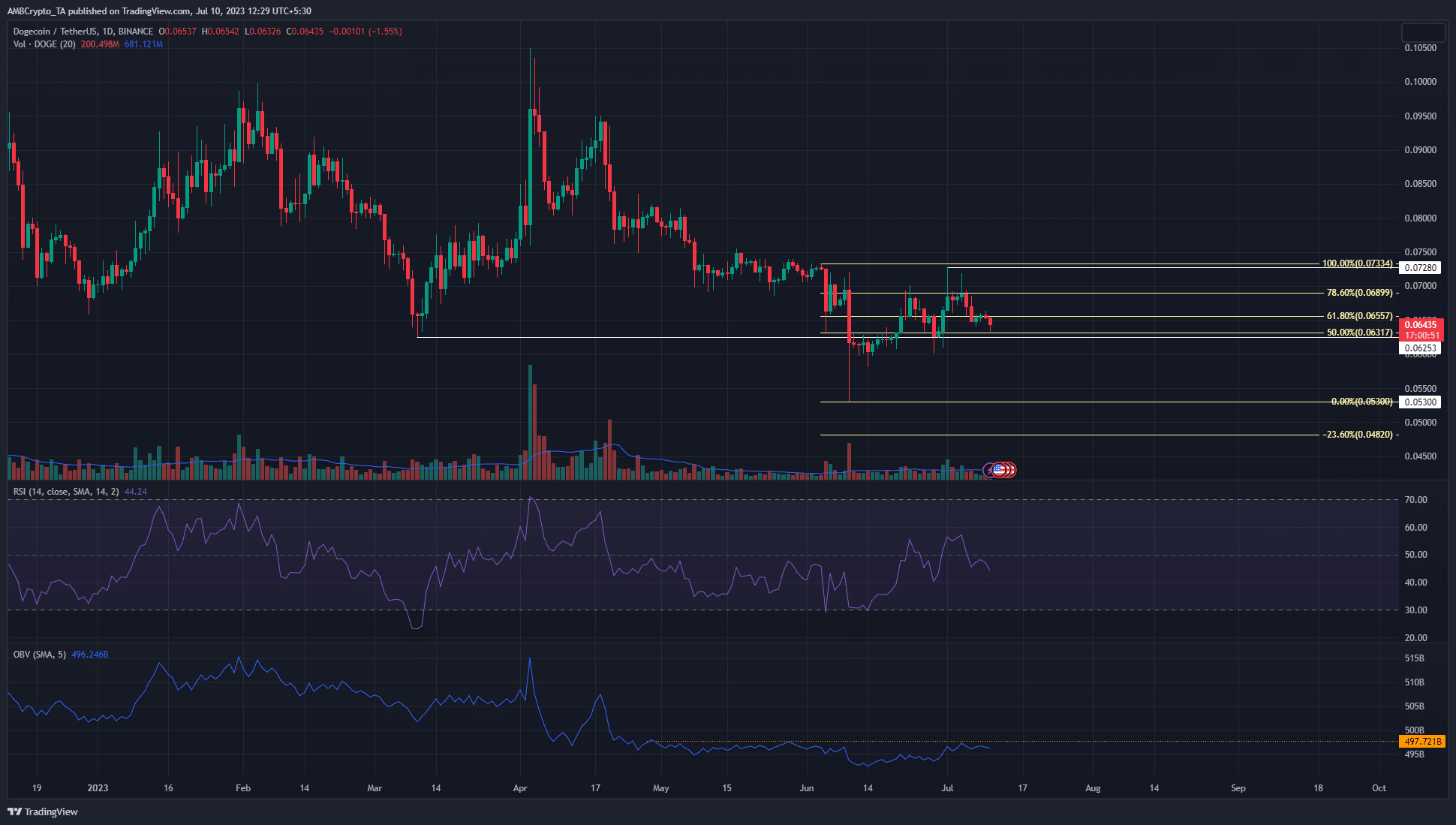The height and width of the screenshot is (825, 1456).
Task: Click the 61.80%(0.06557) Fibonacci label
Action: (x=1359, y=316)
